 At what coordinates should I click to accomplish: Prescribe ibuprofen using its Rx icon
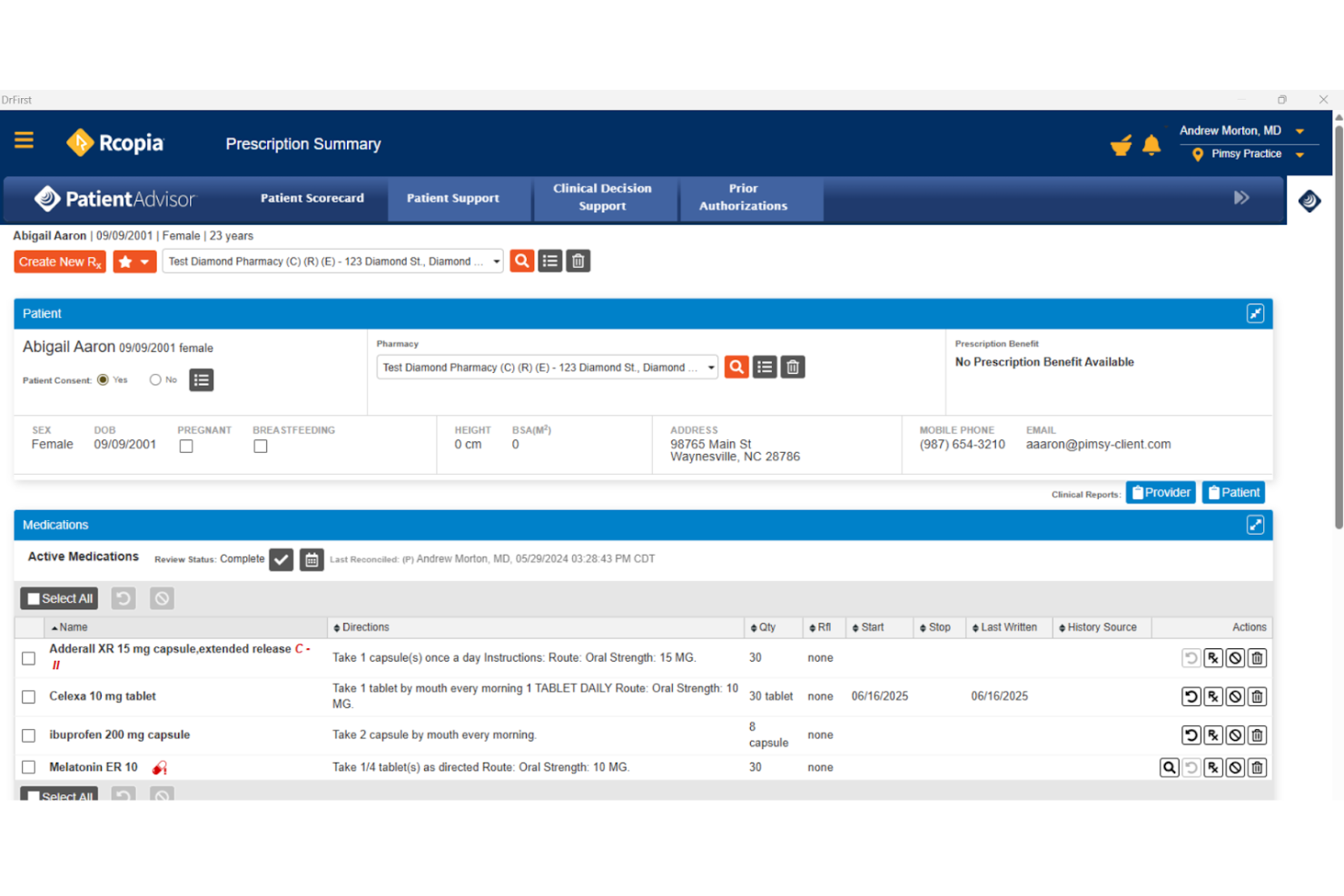pos(1213,735)
